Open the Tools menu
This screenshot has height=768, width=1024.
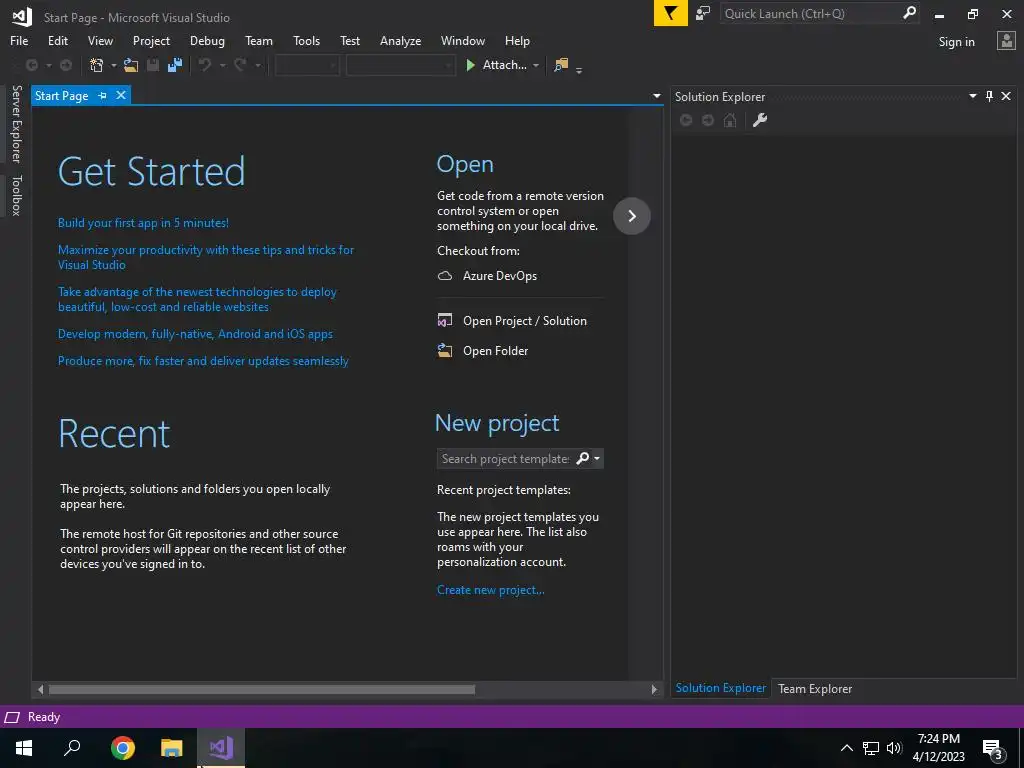(x=306, y=40)
